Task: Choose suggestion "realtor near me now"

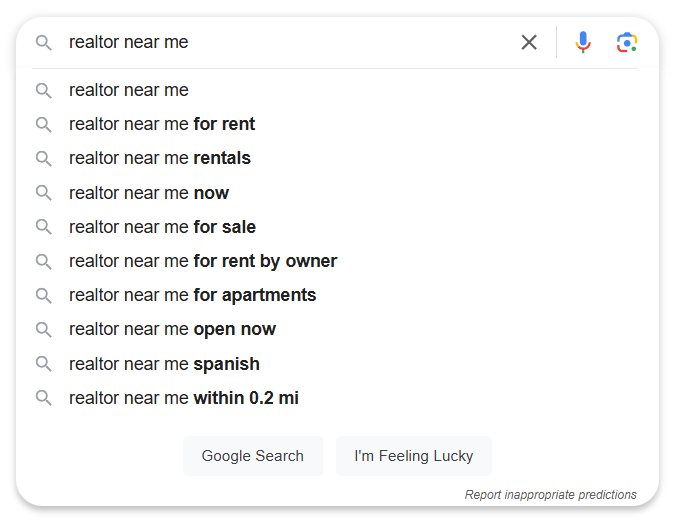Action: [x=337, y=193]
